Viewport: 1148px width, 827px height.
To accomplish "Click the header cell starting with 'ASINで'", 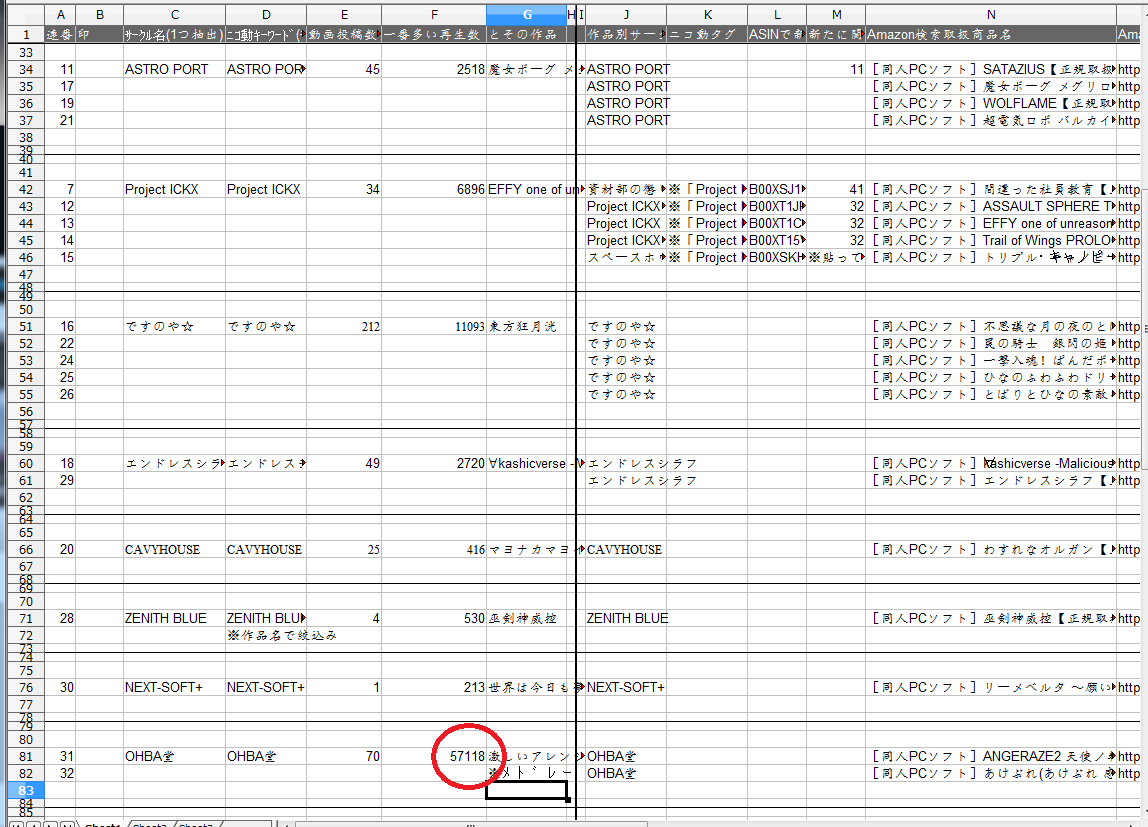I will tap(777, 34).
